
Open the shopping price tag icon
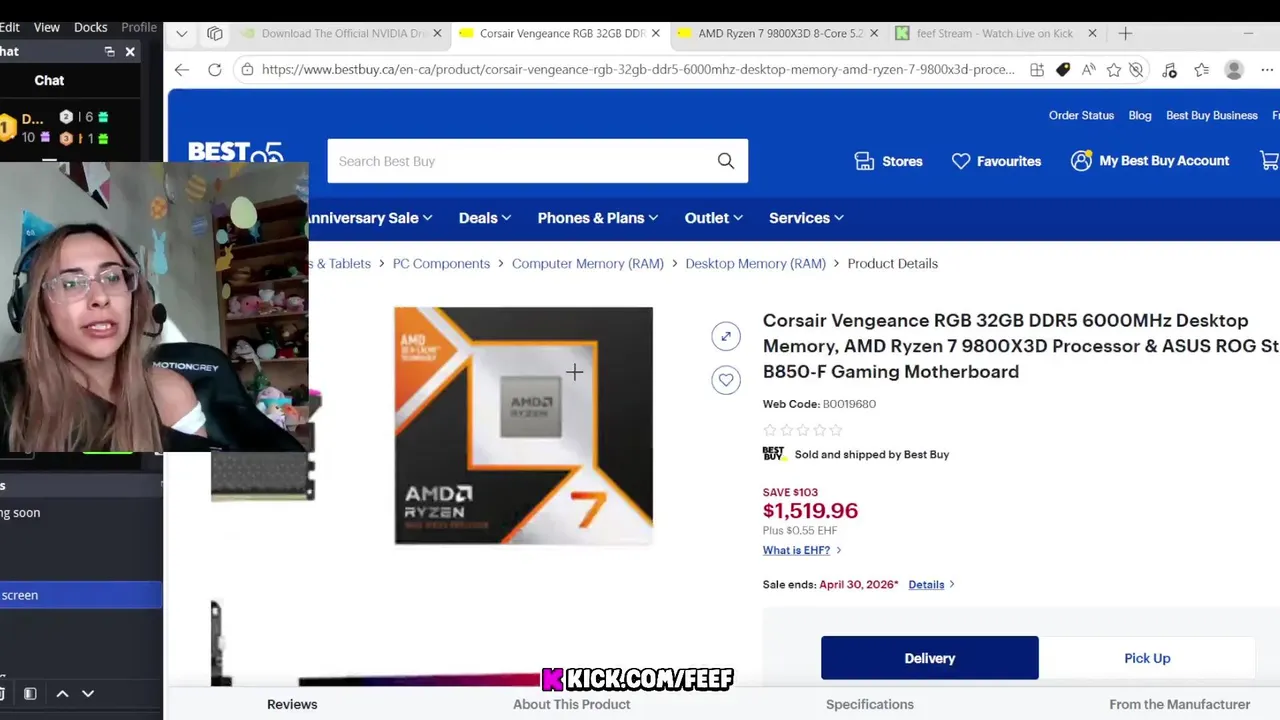1063,69
